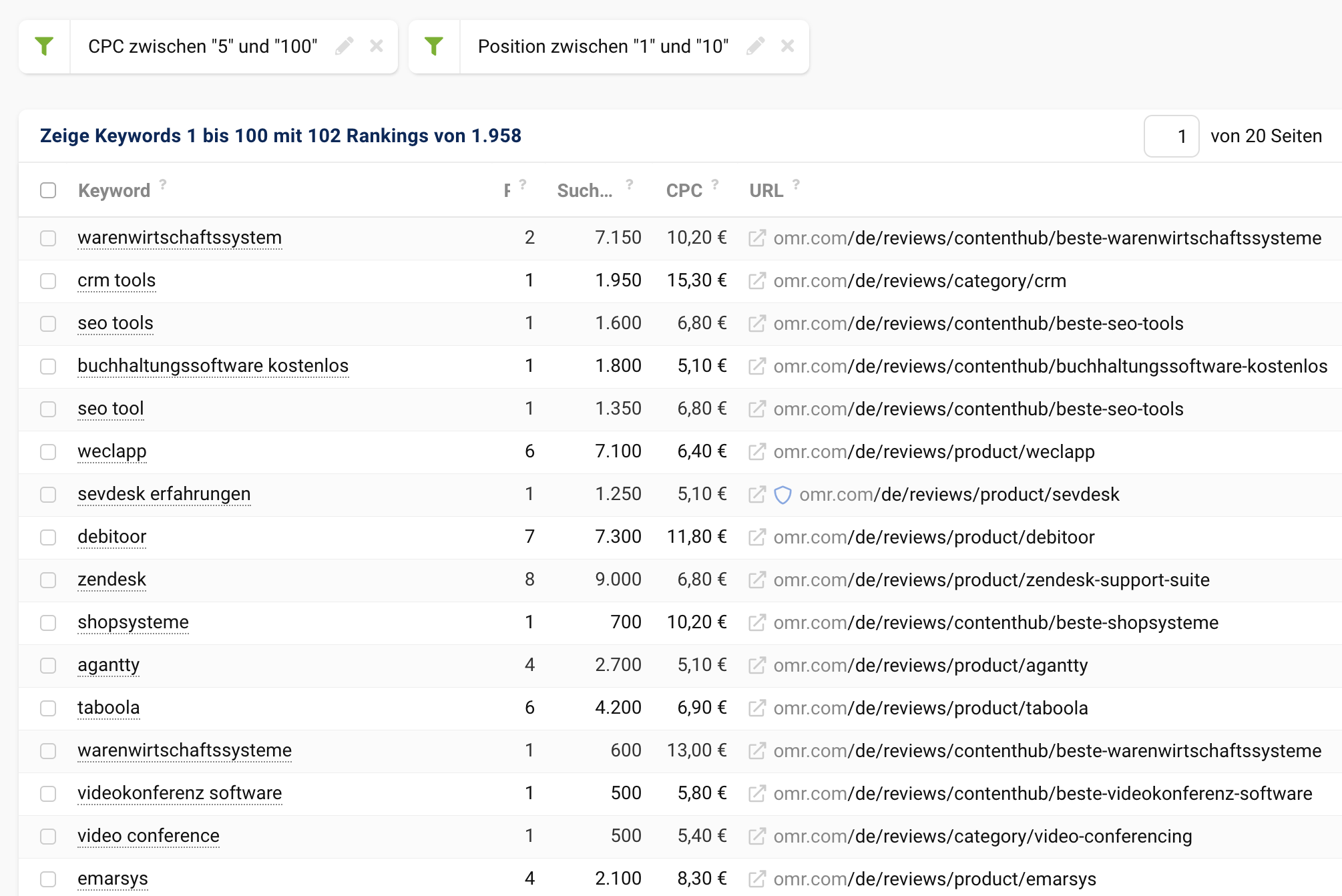Open external link icon for videokonferenz software row
This screenshot has width=1342, height=896.
tap(756, 794)
